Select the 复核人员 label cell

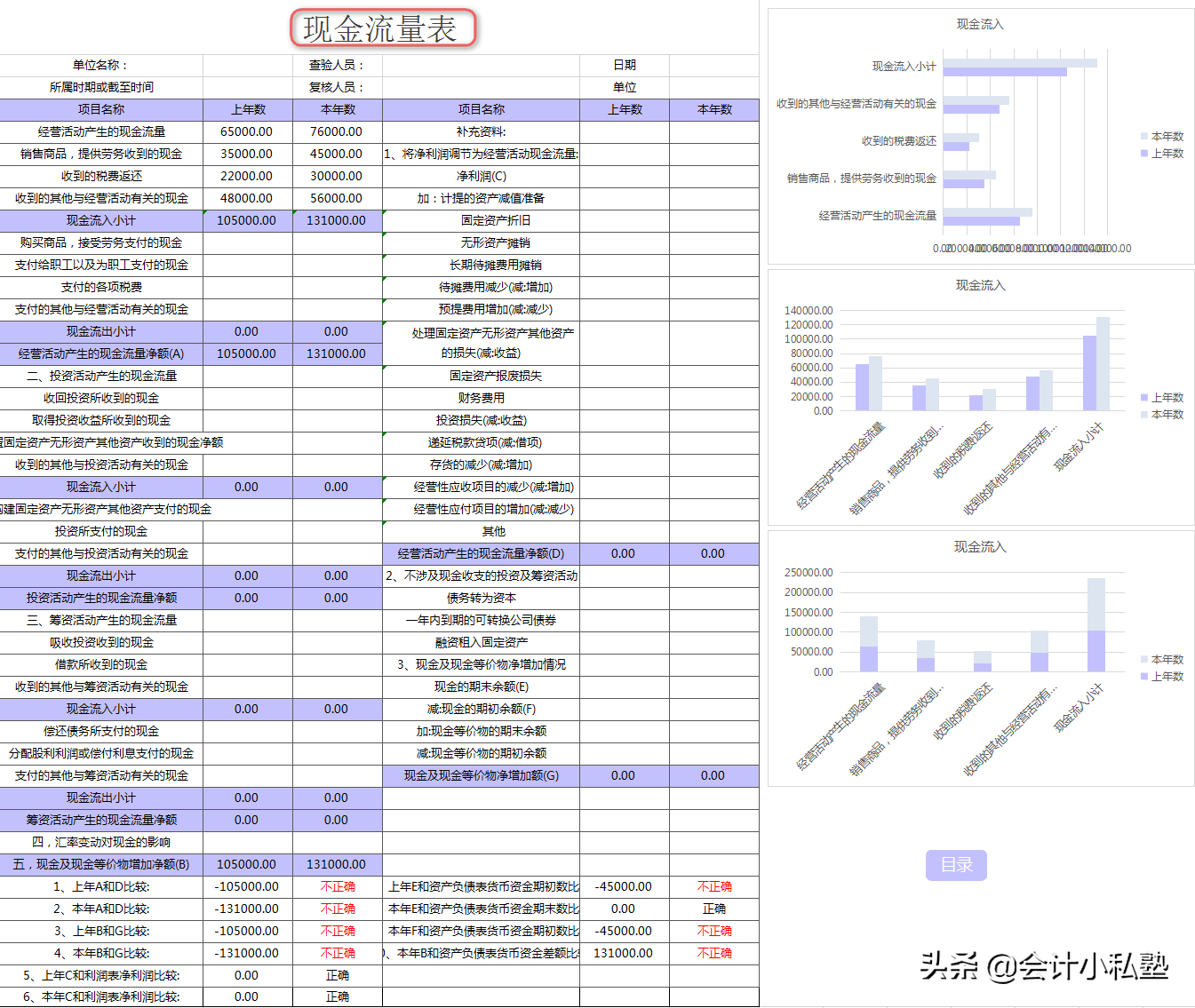tap(338, 87)
